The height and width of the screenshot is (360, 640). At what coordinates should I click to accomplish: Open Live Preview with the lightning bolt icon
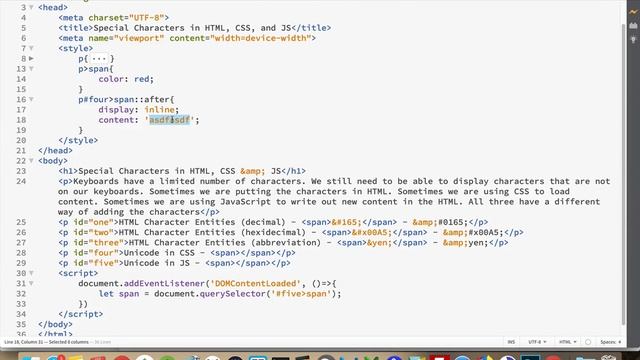click(x=633, y=12)
